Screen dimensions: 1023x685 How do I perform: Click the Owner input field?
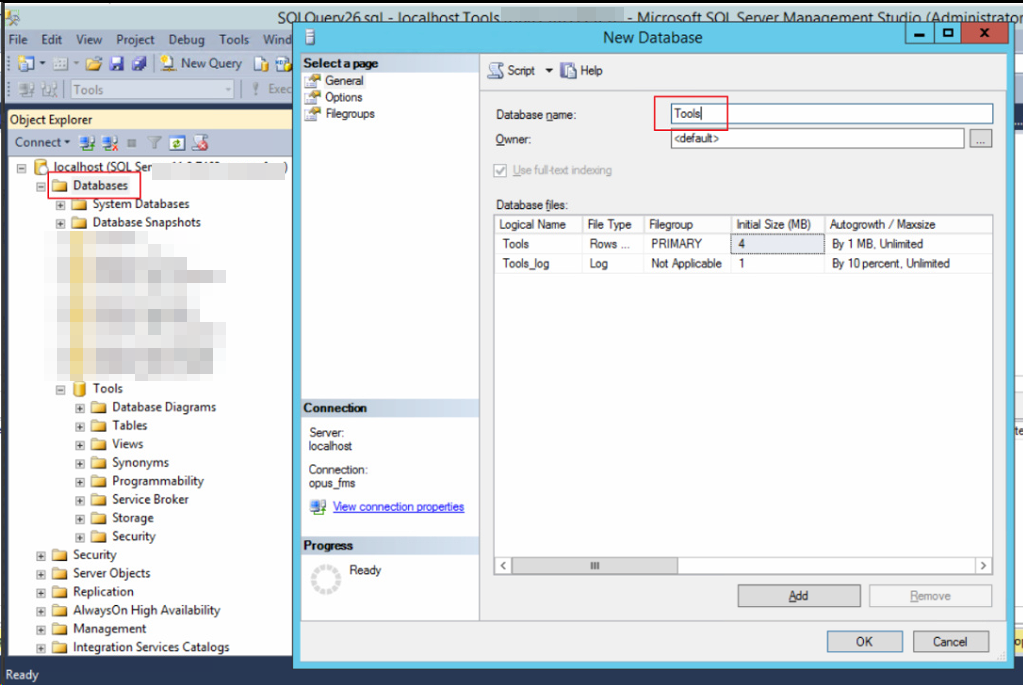pyautogui.click(x=817, y=138)
